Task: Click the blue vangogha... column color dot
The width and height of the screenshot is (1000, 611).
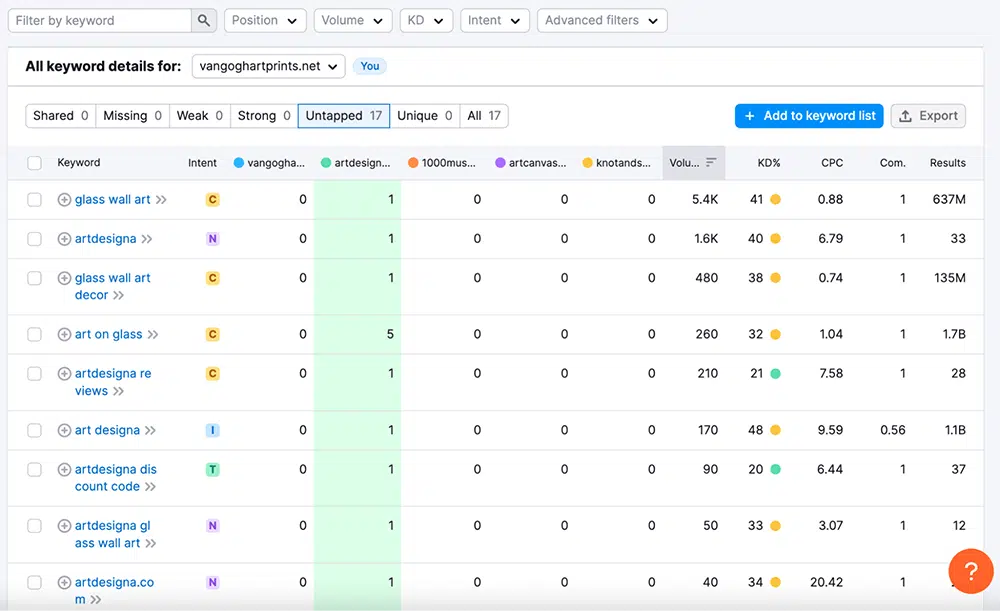Action: (239, 163)
